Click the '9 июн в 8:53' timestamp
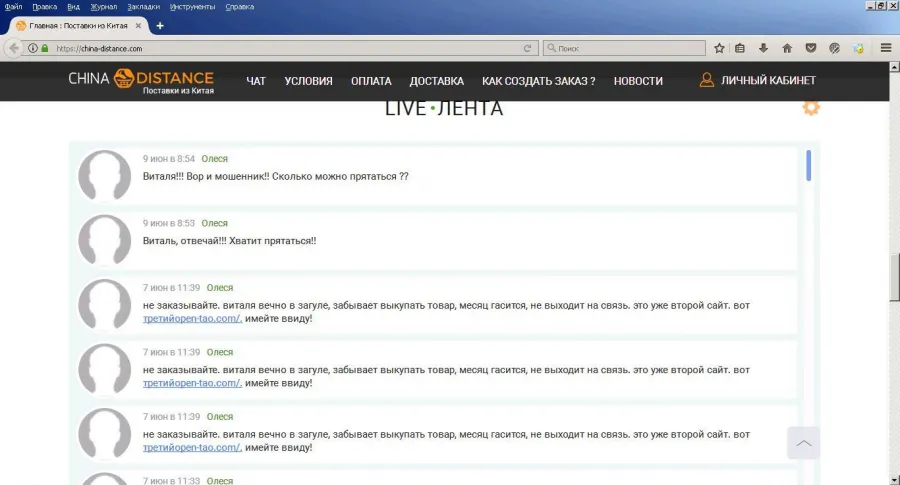 tap(169, 223)
